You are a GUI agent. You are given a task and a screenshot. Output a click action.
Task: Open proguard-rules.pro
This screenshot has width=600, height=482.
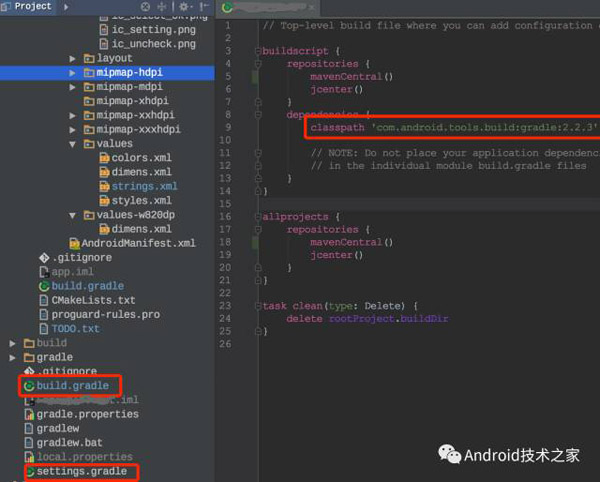(106, 314)
